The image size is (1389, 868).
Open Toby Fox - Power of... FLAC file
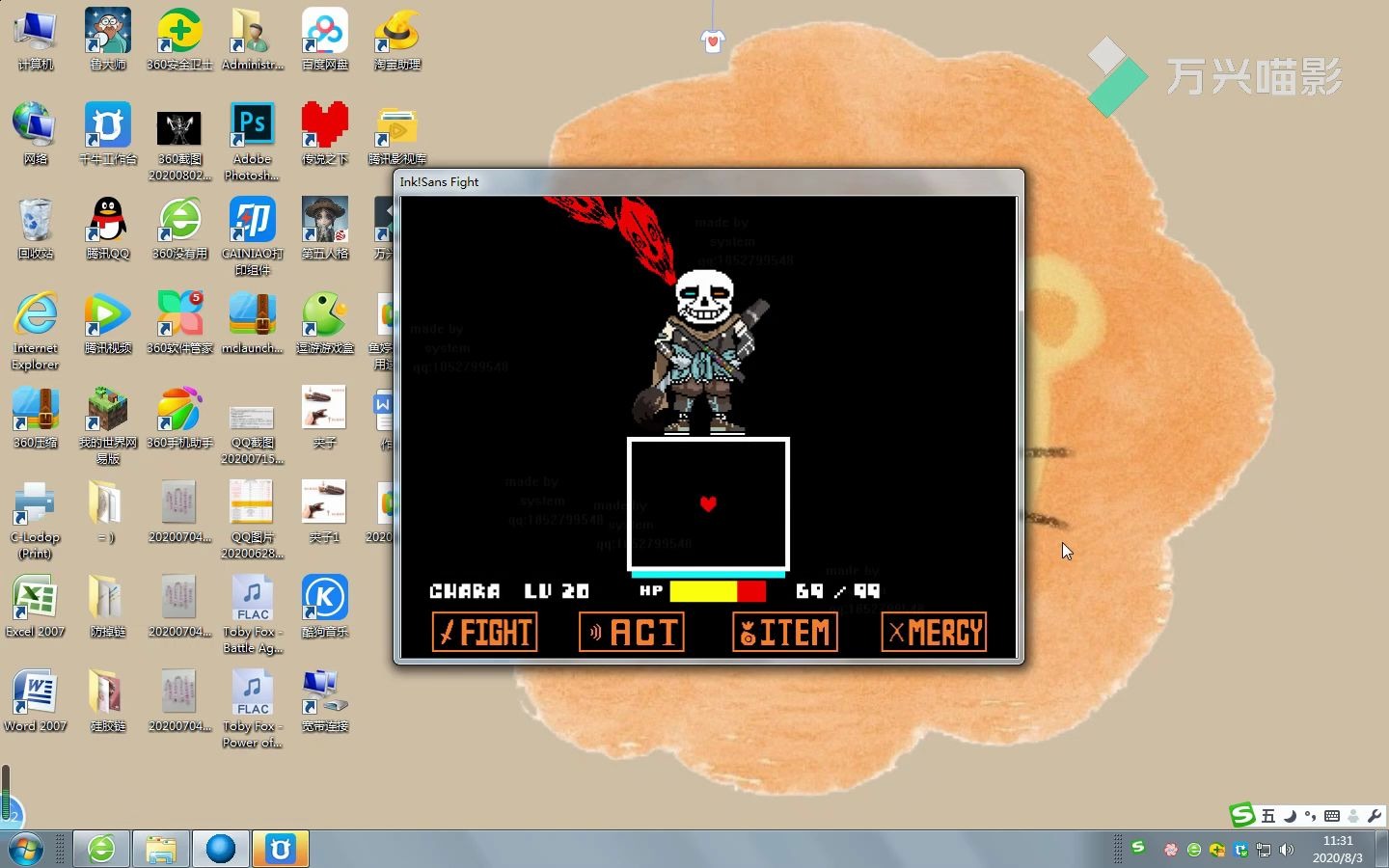[253, 710]
